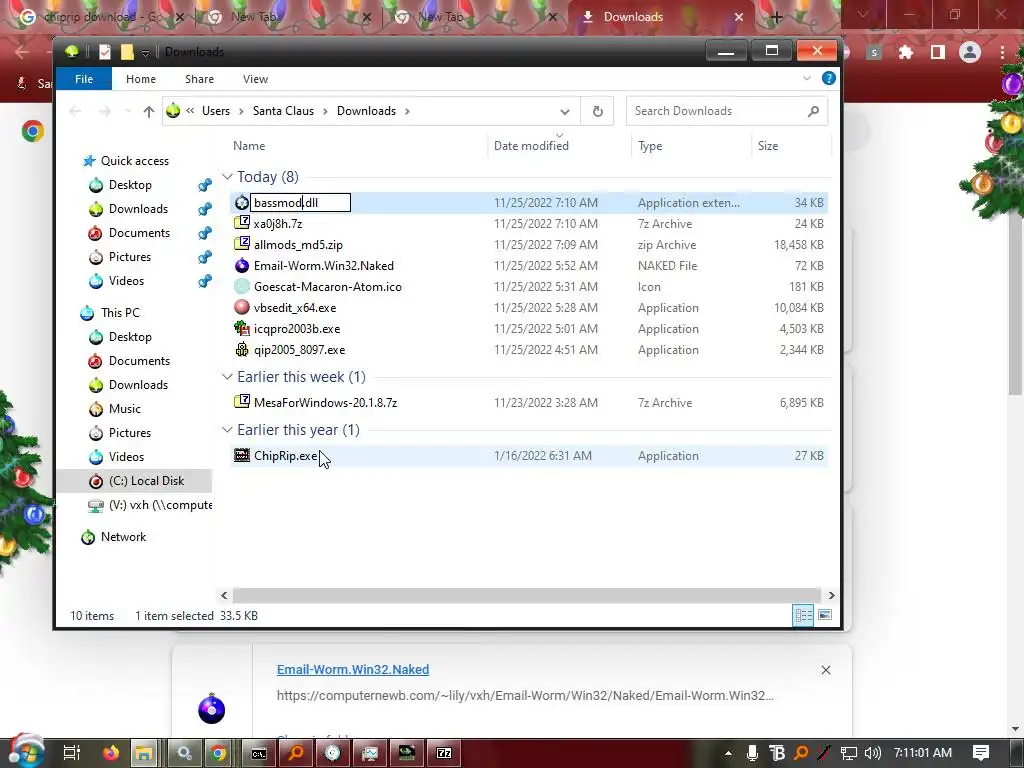Select This PC in navigation pane
Viewport: 1024px width, 768px height.
pos(120,313)
